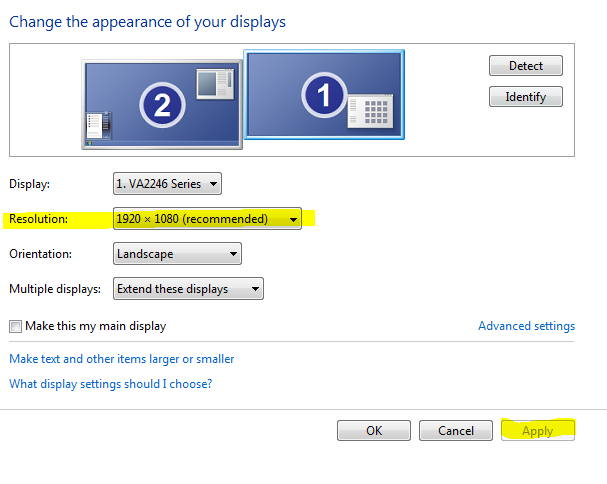Click the circled number 1 badge
The width and height of the screenshot is (607, 484).
tap(323, 97)
